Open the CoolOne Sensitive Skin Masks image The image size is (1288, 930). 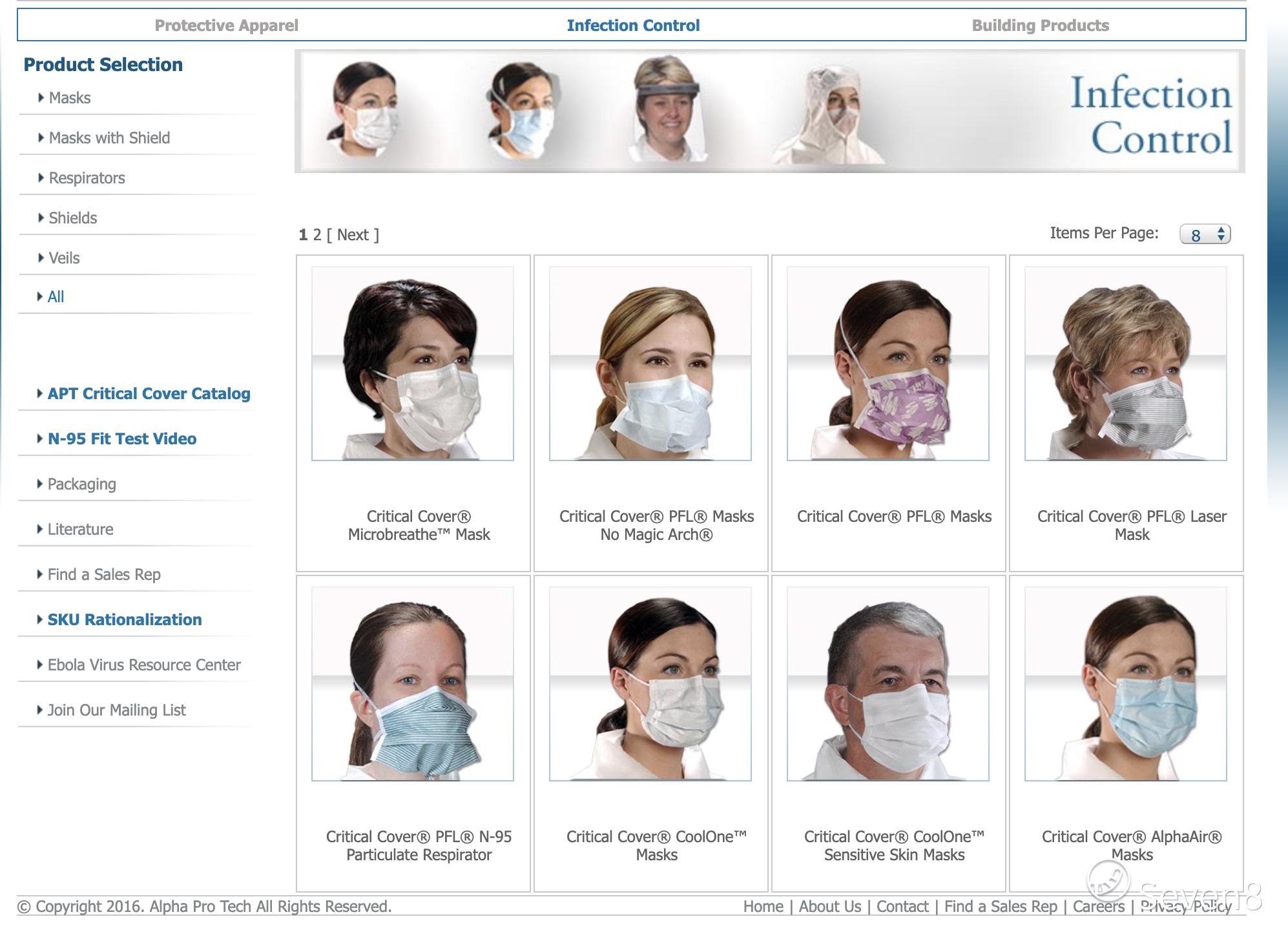pos(888,684)
